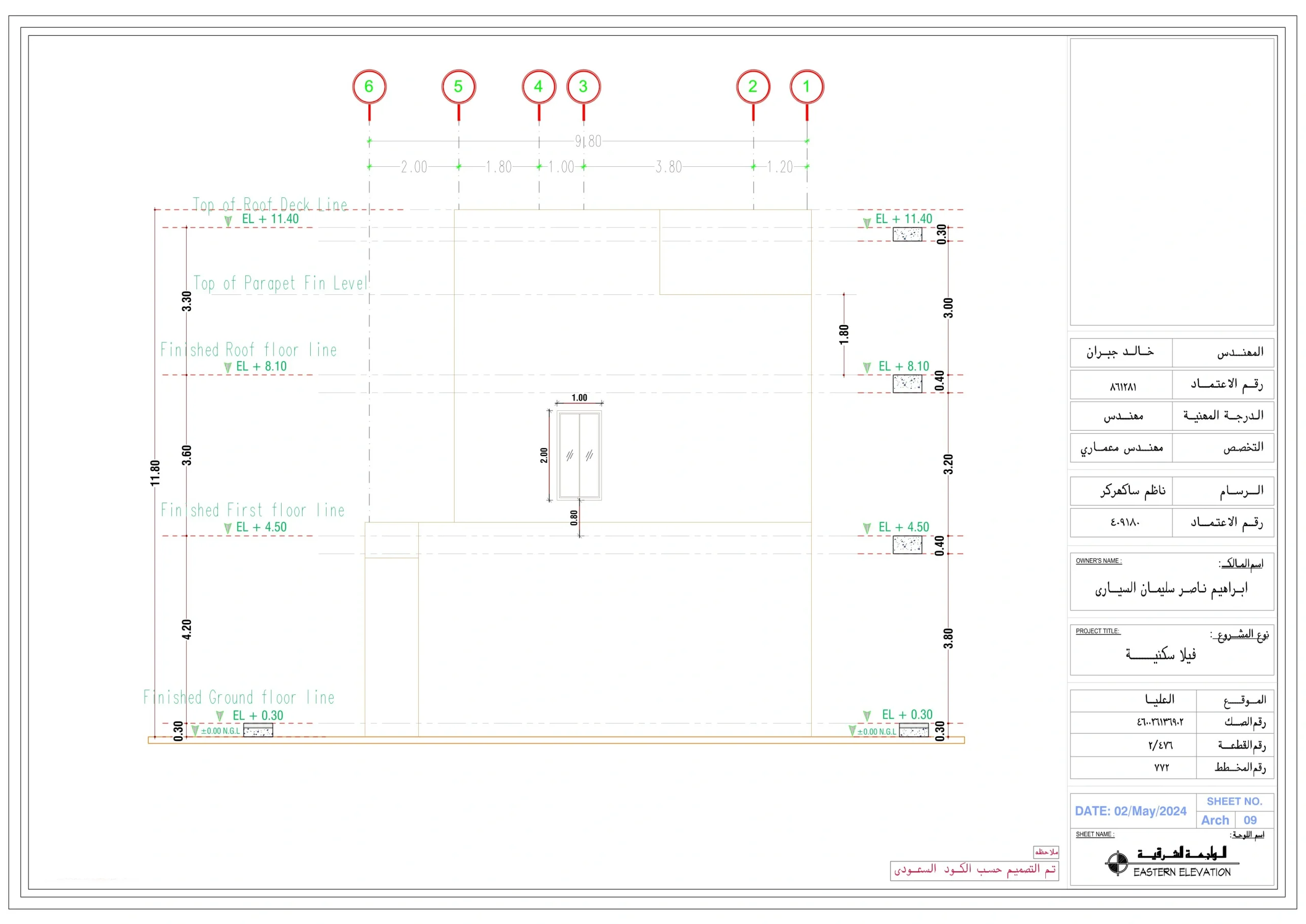
Task: Click grid bubble number 6
Action: (x=369, y=87)
